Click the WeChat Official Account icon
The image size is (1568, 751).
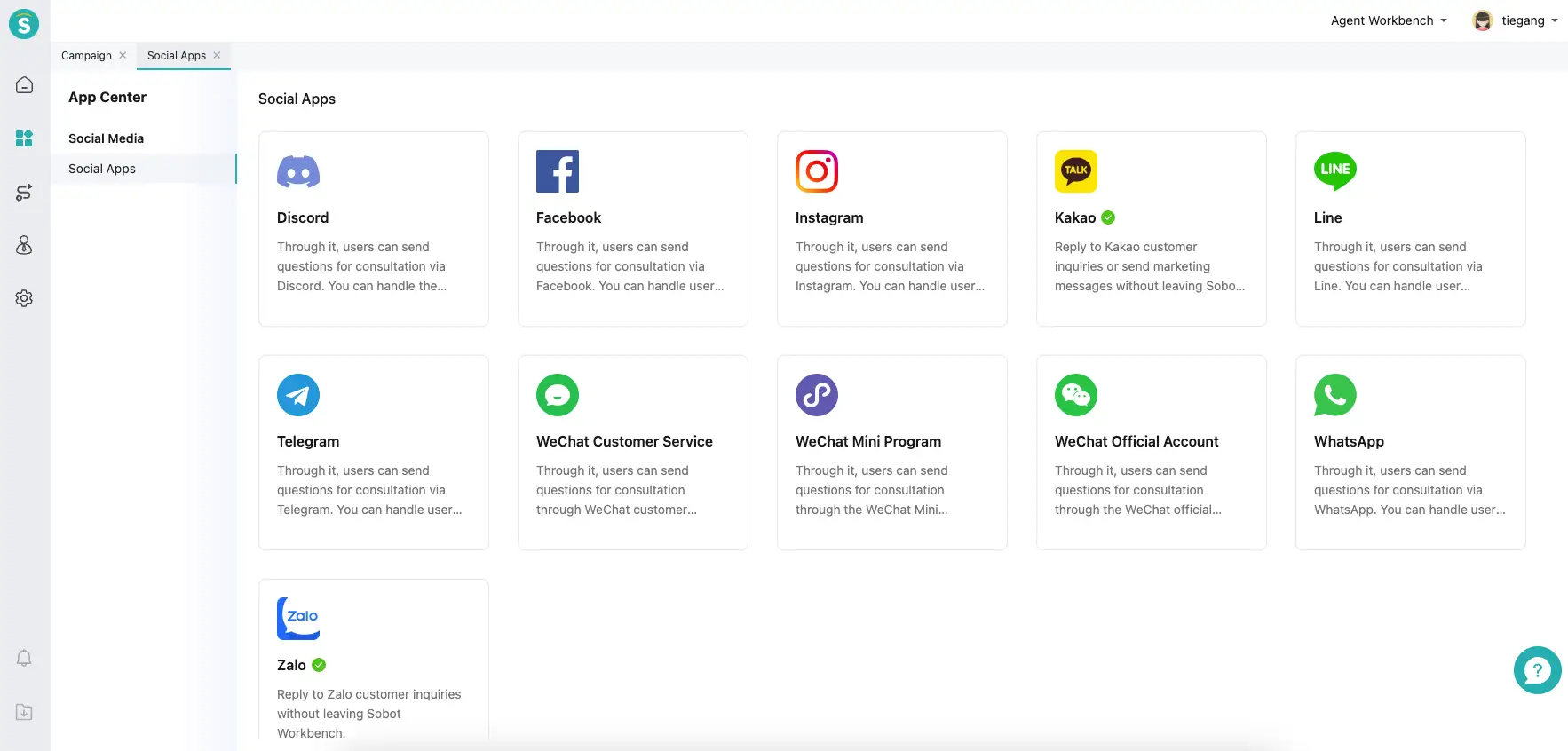pyautogui.click(x=1076, y=395)
